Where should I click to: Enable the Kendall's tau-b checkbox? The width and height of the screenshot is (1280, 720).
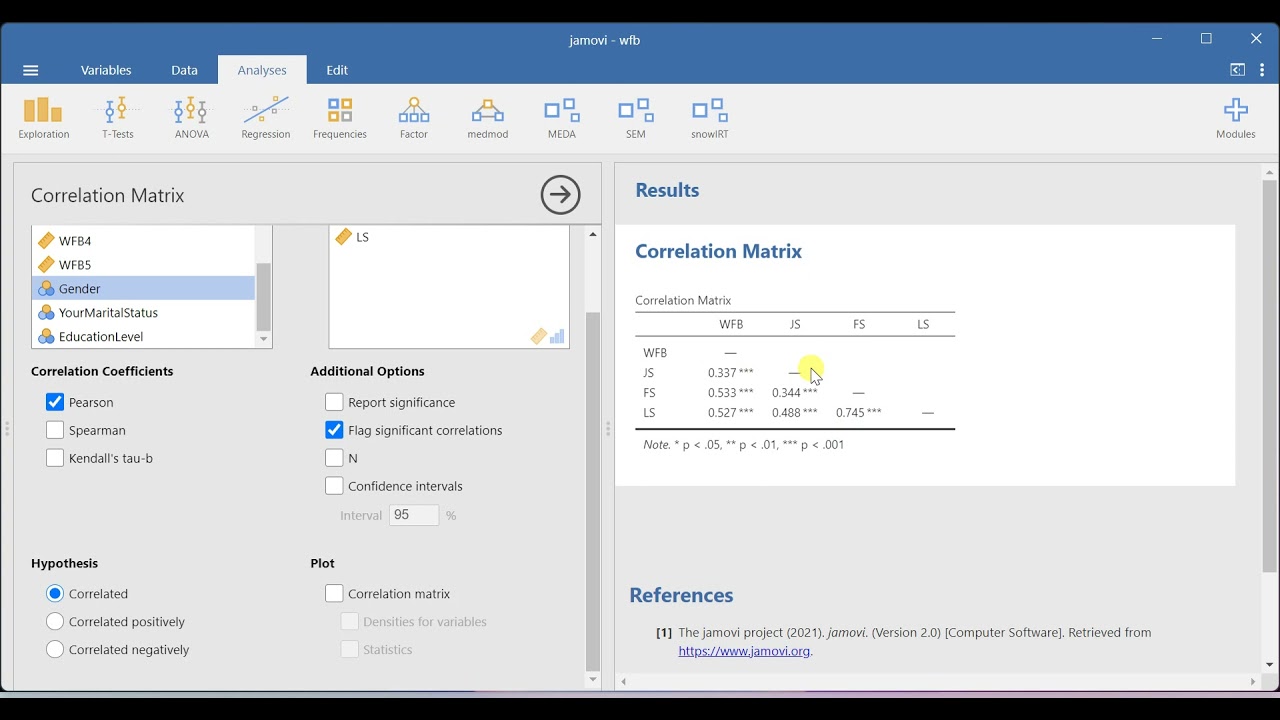[55, 458]
